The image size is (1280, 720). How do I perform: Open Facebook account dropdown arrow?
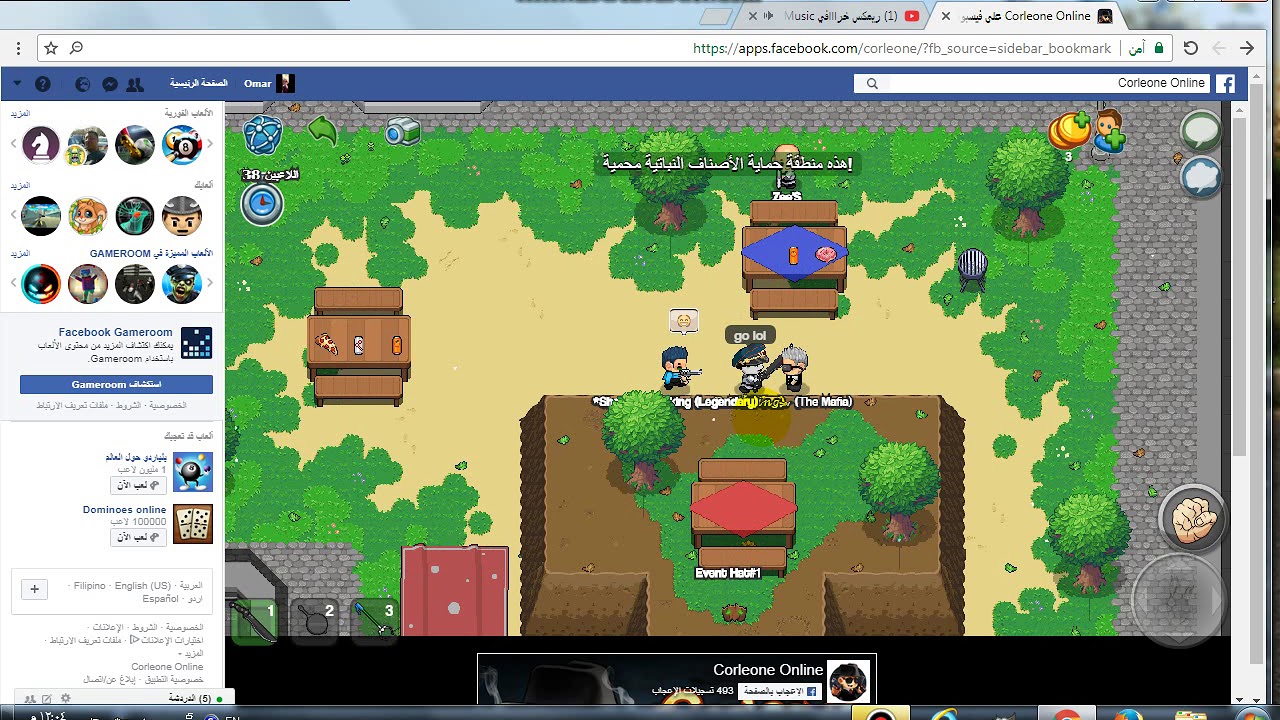tap(17, 84)
